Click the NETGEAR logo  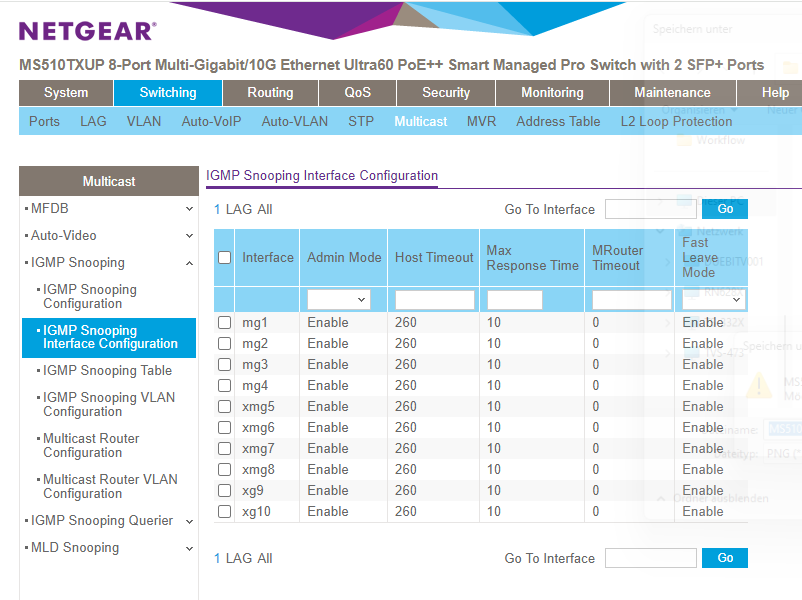87,31
